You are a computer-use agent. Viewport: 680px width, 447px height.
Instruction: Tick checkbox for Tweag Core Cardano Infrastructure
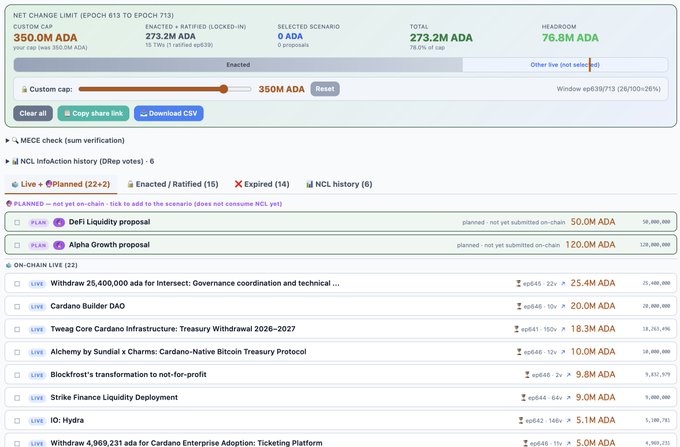[17, 330]
